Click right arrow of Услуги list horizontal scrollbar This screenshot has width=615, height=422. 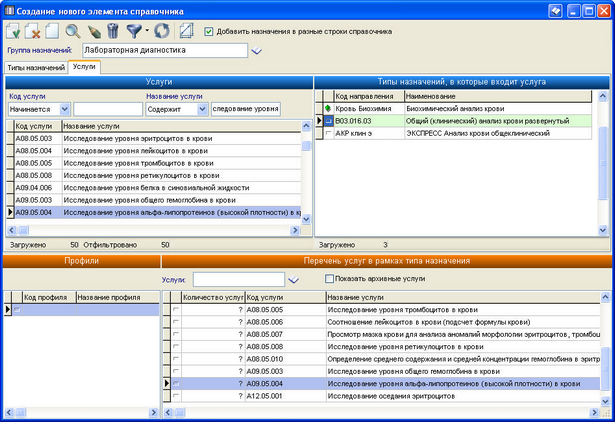click(x=295, y=230)
